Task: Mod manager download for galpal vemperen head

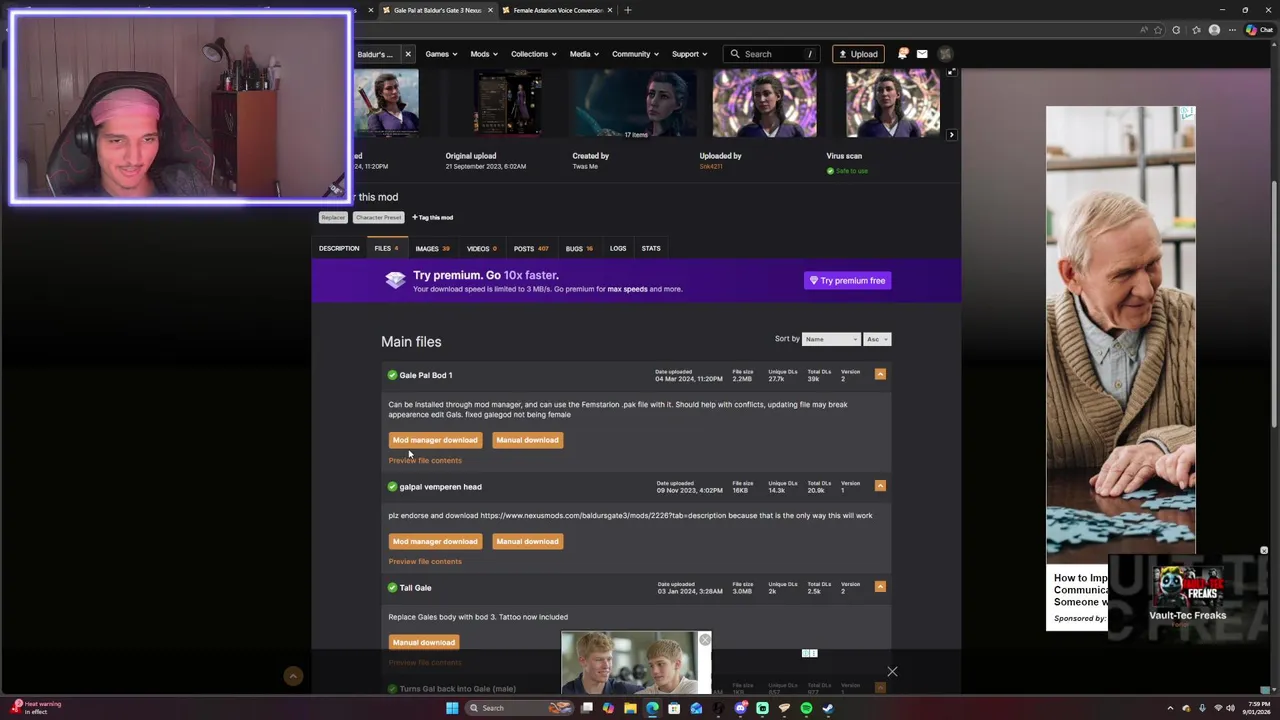Action: point(435,541)
